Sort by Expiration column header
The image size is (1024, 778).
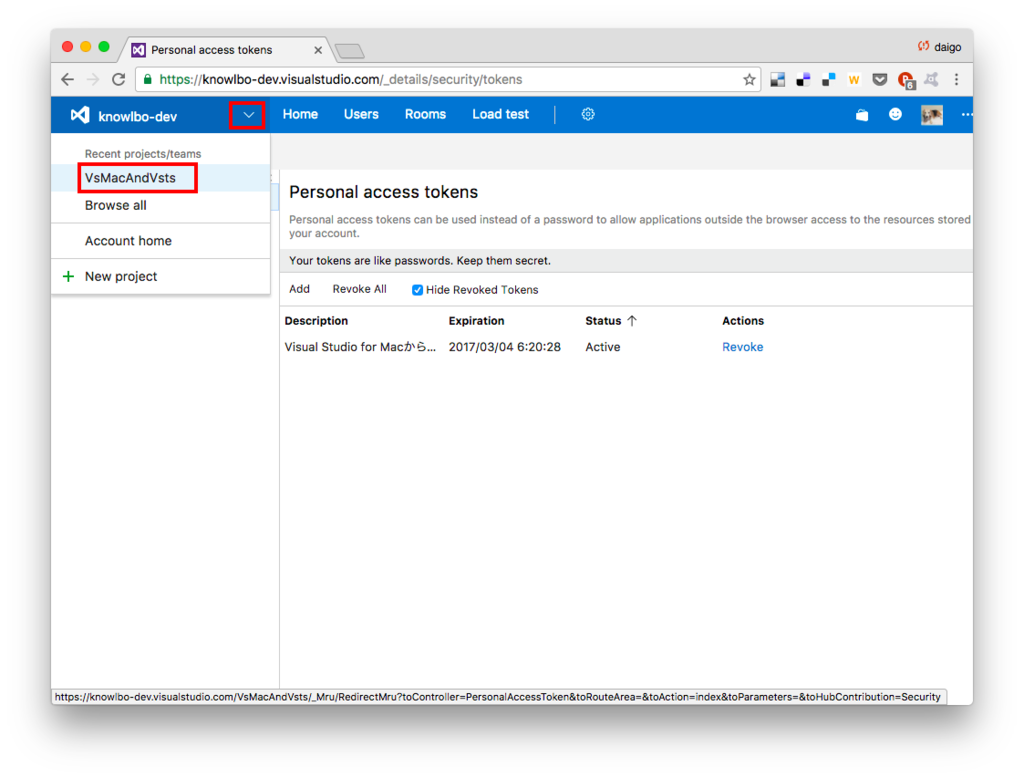pyautogui.click(x=476, y=321)
